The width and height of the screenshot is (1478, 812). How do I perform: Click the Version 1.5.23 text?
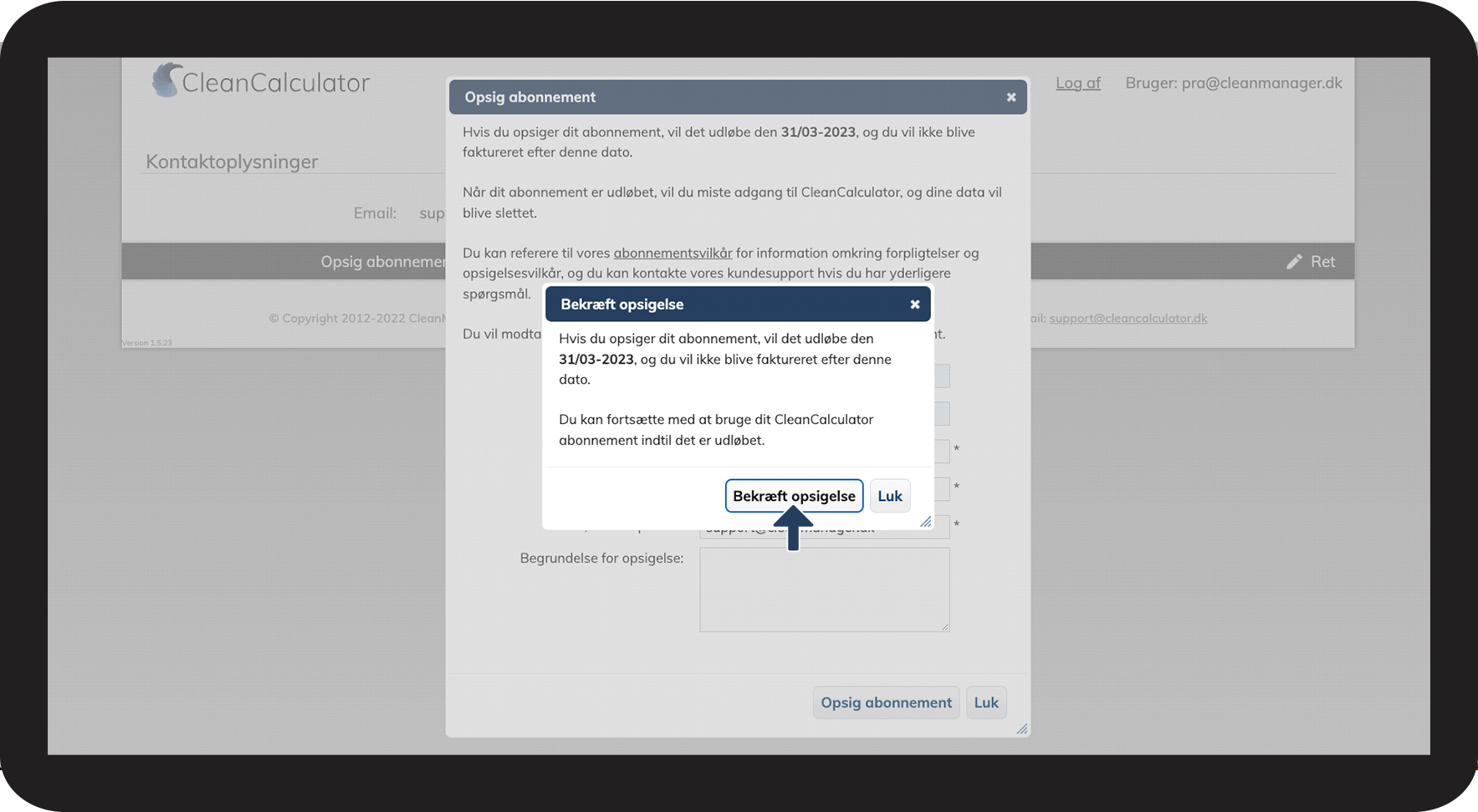point(147,343)
